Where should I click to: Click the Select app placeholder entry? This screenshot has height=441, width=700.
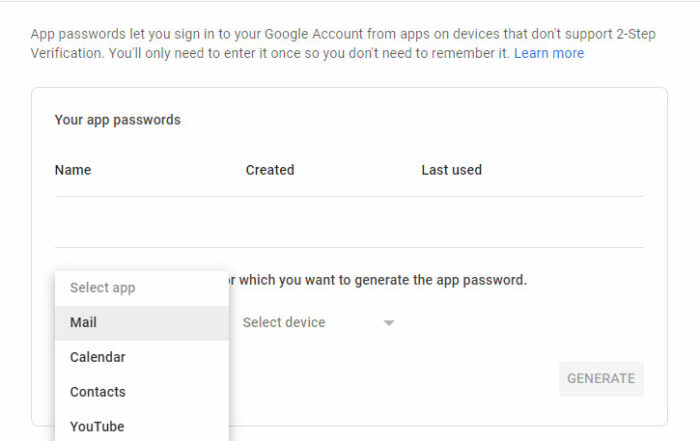[x=142, y=288]
